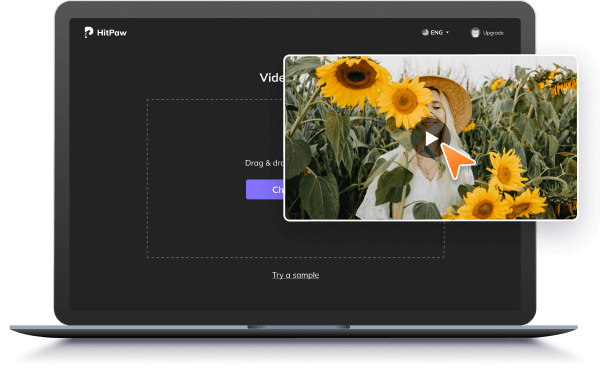
Task: Play the sunflower video preview
Action: [432, 139]
